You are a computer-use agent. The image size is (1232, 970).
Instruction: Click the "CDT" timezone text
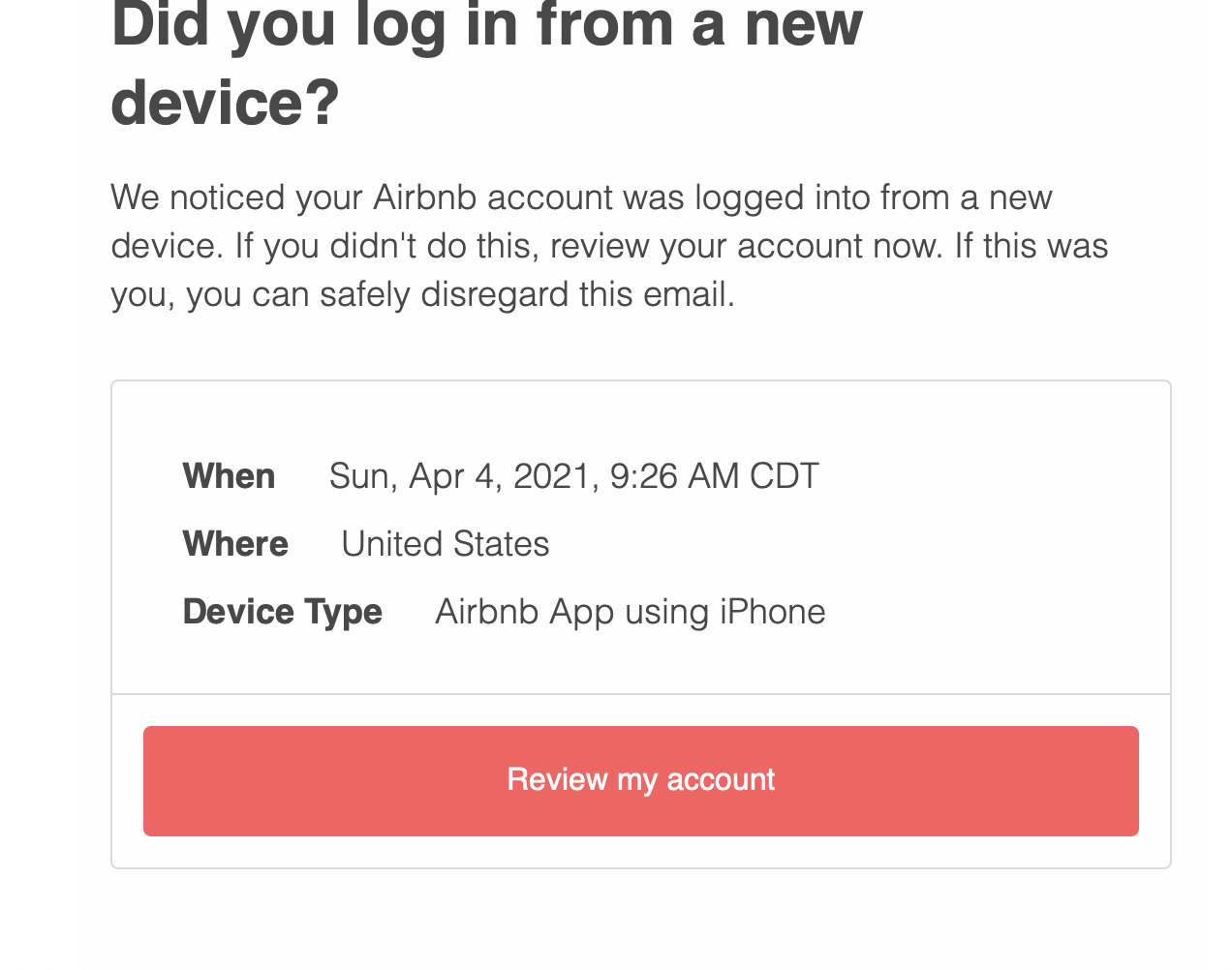[x=784, y=476]
